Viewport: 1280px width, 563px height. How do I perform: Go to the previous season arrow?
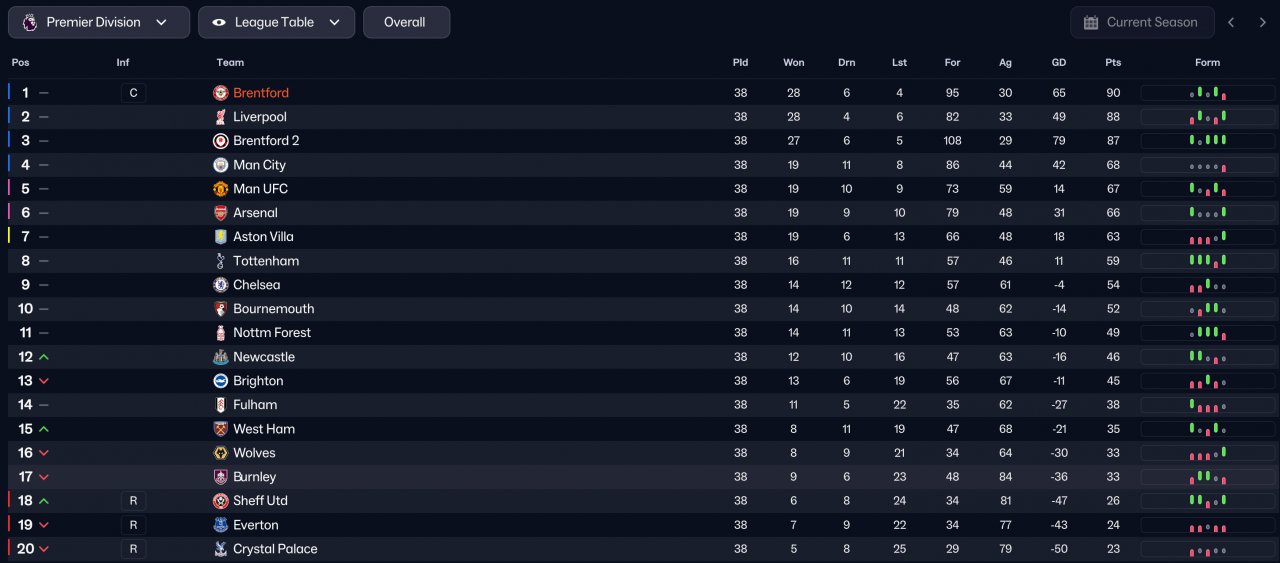[1232, 22]
